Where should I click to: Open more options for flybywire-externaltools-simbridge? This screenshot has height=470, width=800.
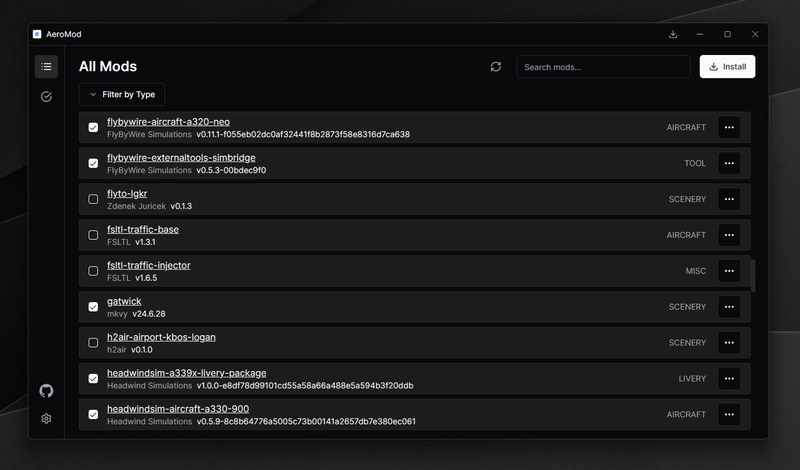pos(729,163)
